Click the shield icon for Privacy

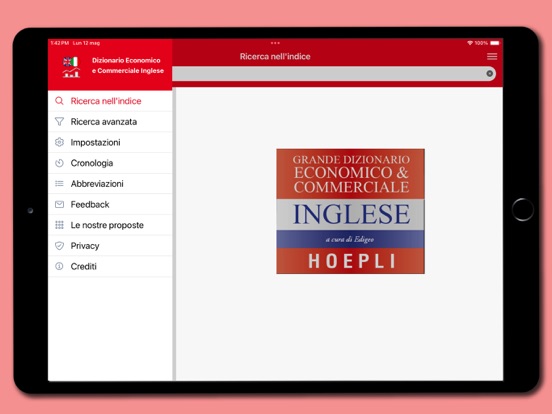tap(59, 246)
